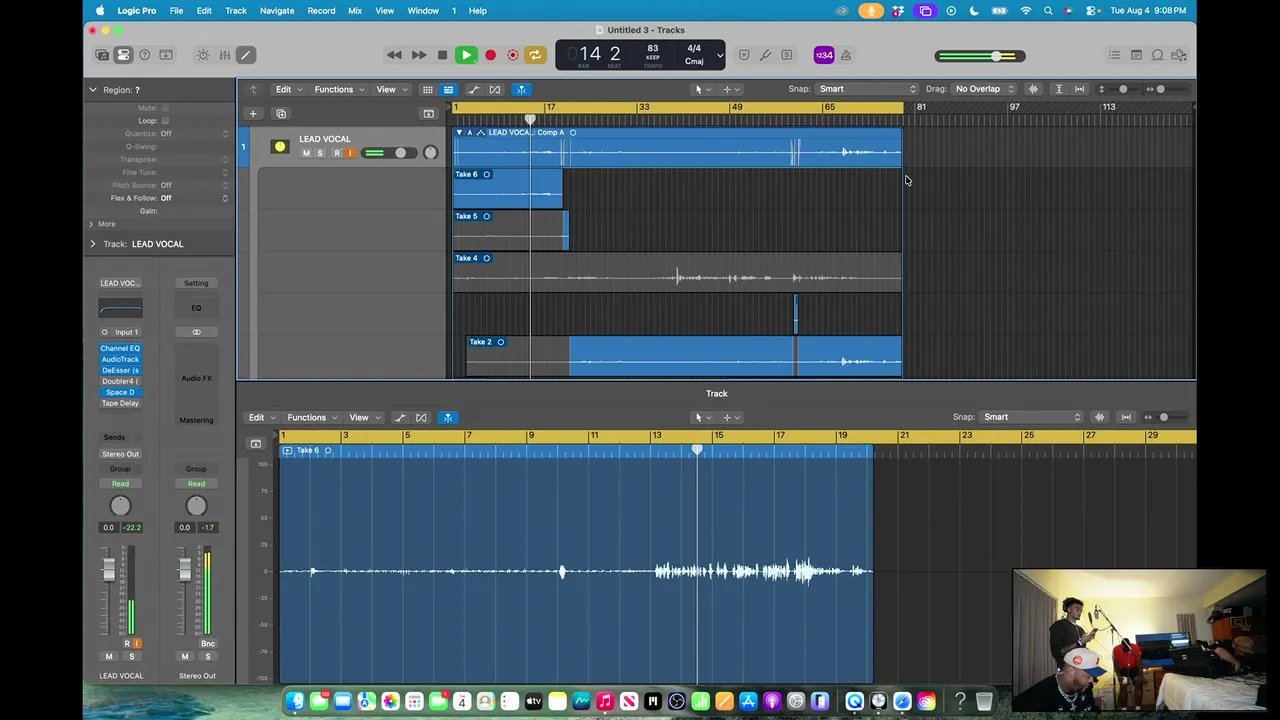Toggle Cycle mode in the transport
This screenshot has height=720, width=1280.
(535, 55)
